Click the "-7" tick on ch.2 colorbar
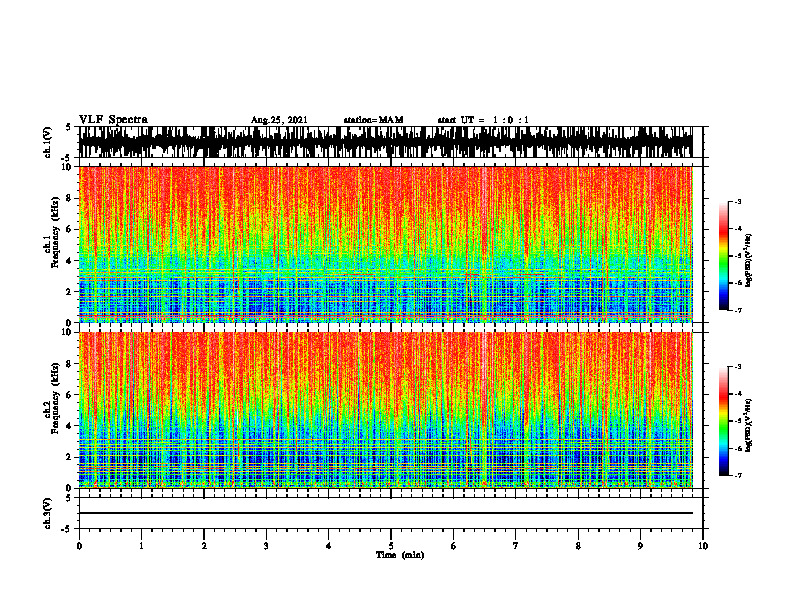 point(738,476)
